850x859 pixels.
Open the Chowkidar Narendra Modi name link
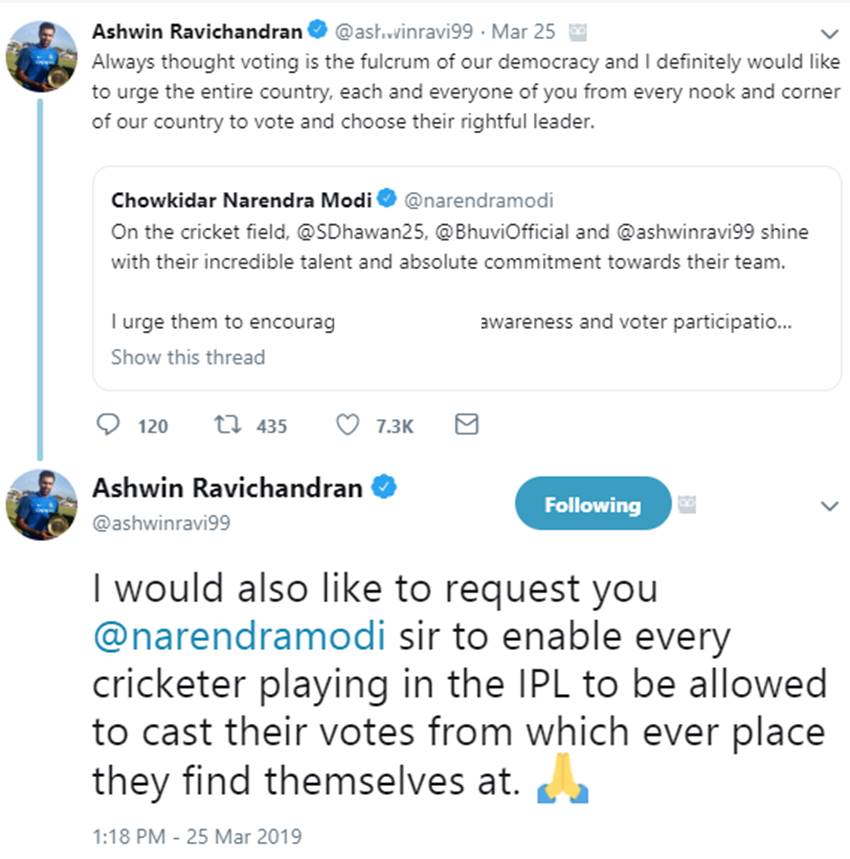tap(239, 199)
